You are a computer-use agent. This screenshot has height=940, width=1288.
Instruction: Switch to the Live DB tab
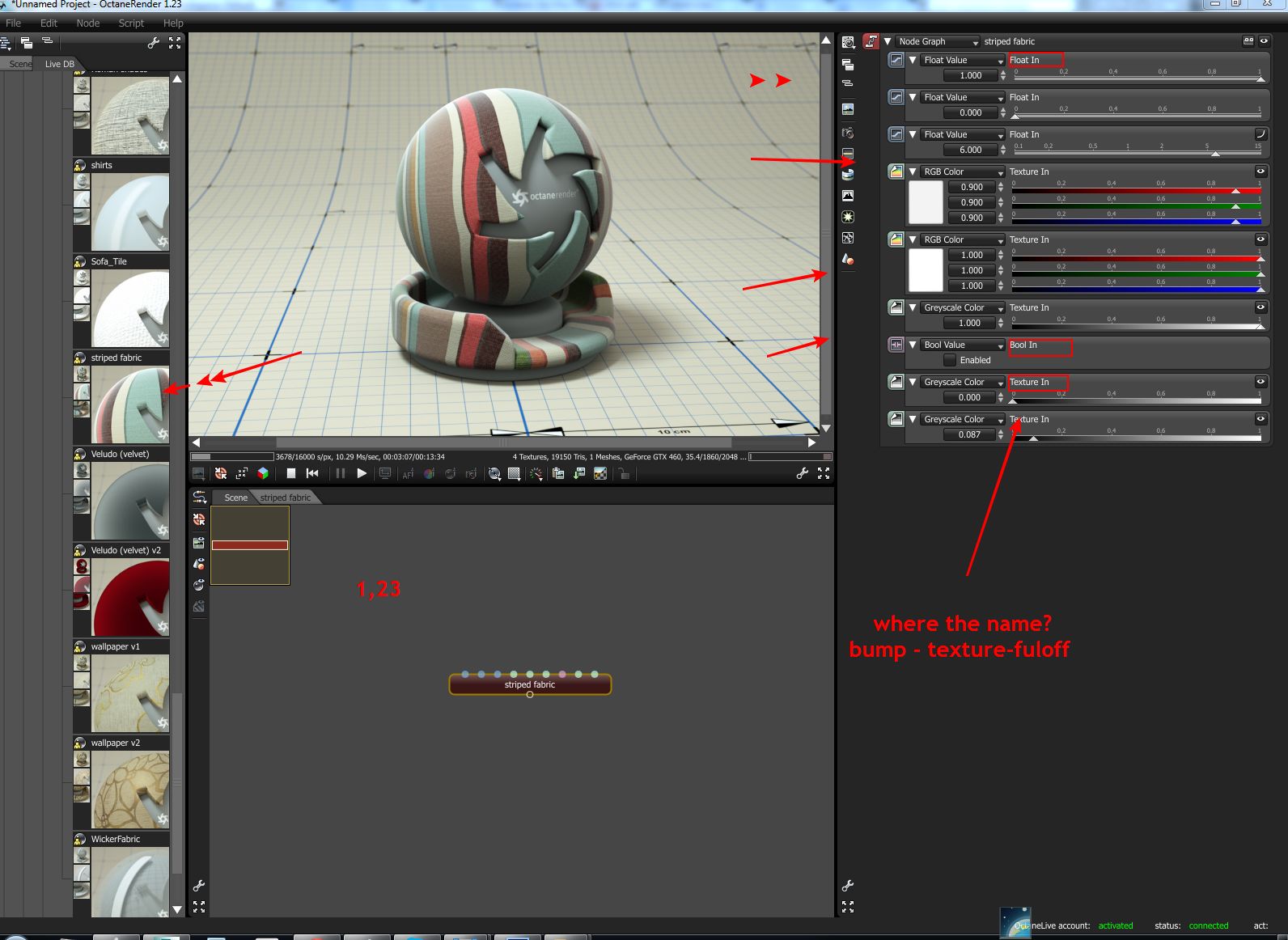[59, 64]
